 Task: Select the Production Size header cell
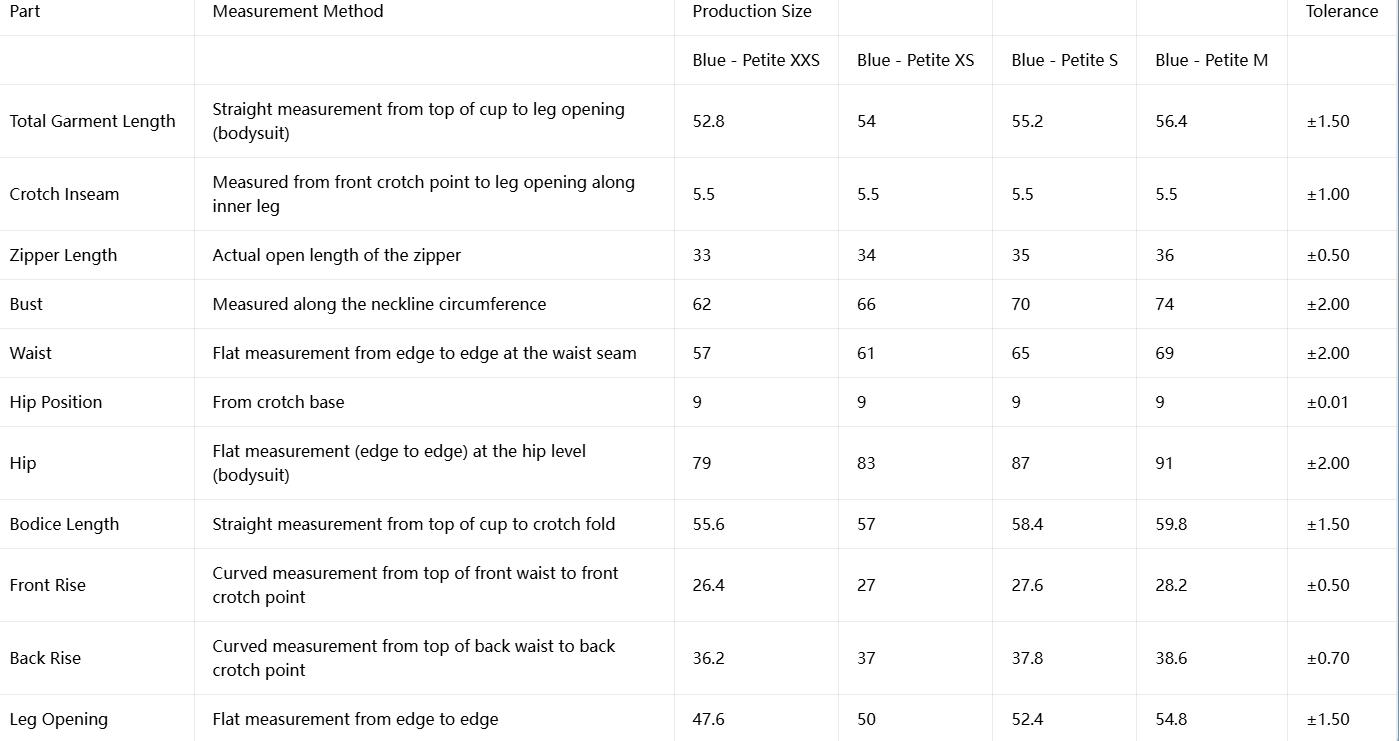[752, 12]
